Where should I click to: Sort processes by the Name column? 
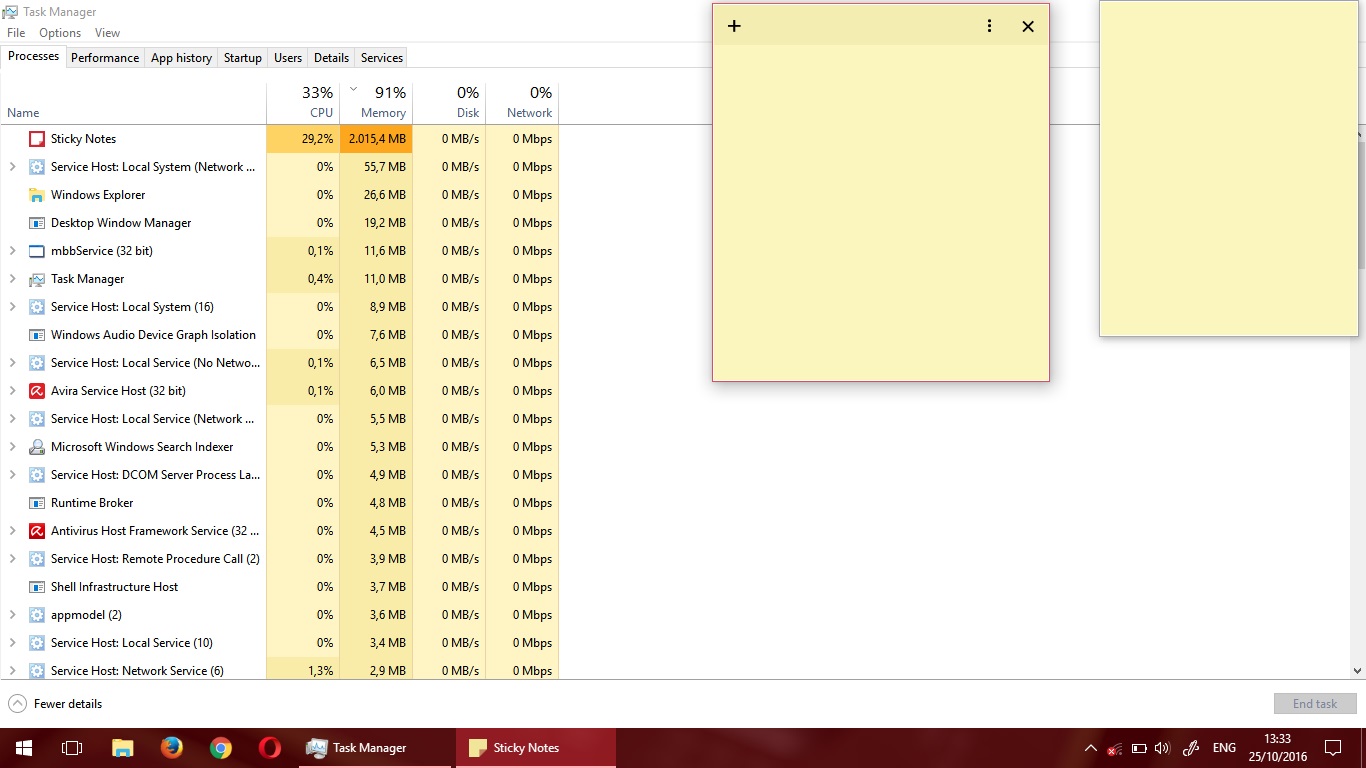pyautogui.click(x=133, y=102)
